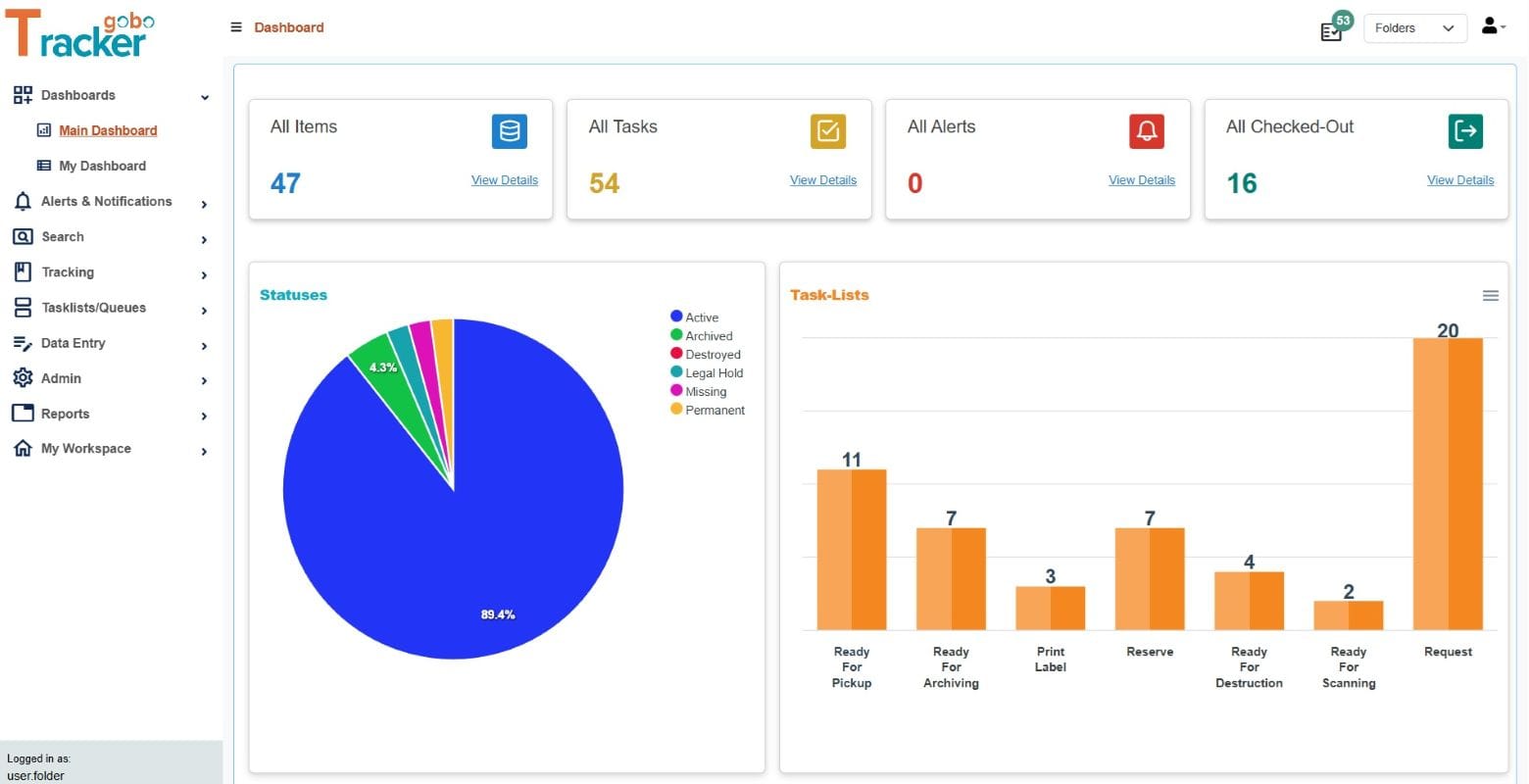Click the red All Alerts bell icon
Screen dimensions: 1529x784
1146,130
